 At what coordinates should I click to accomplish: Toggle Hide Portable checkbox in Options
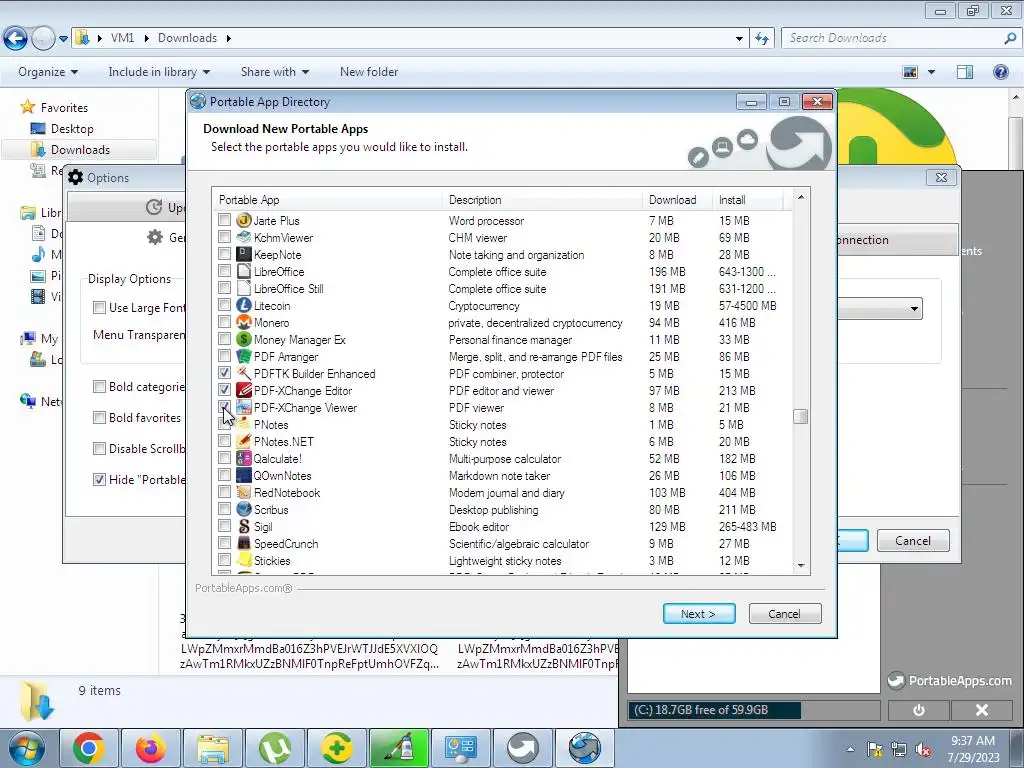99,480
